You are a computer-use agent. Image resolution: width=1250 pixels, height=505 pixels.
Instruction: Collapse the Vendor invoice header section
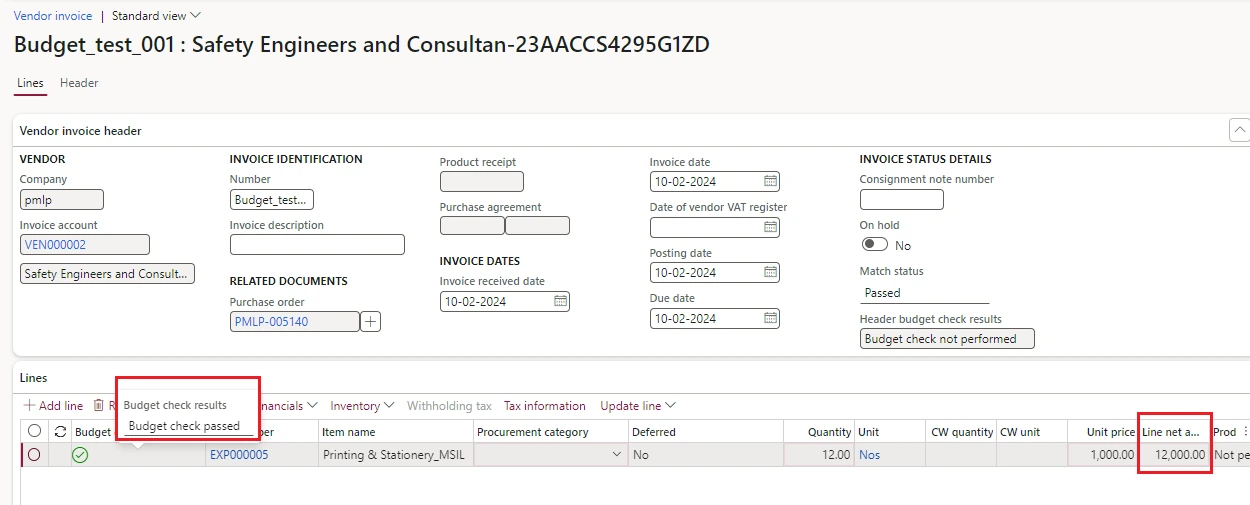pyautogui.click(x=1239, y=130)
